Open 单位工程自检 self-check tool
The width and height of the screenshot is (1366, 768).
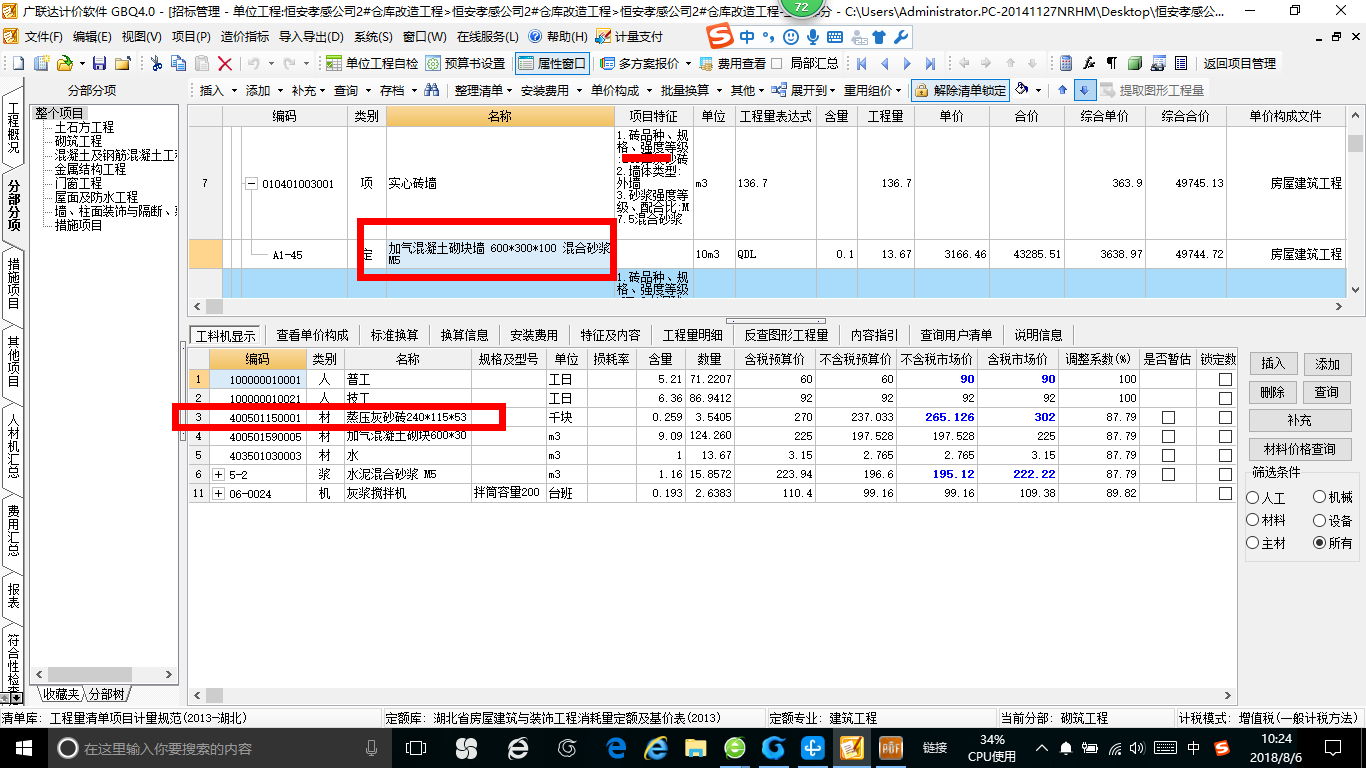click(372, 63)
